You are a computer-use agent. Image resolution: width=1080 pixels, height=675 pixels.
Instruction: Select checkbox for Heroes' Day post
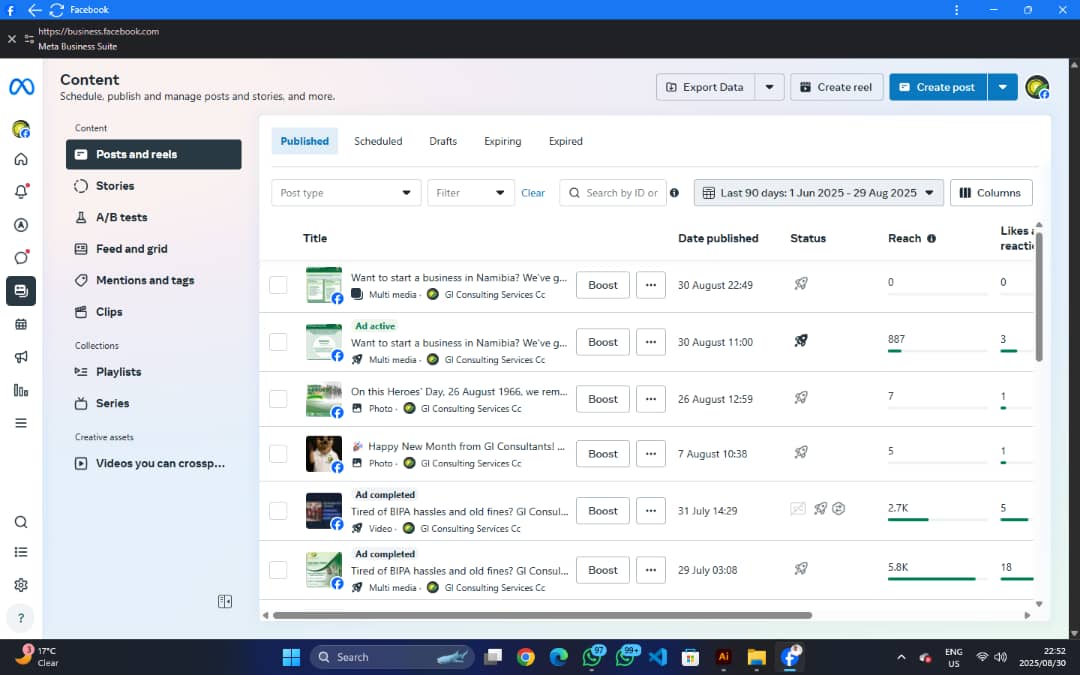(278, 399)
